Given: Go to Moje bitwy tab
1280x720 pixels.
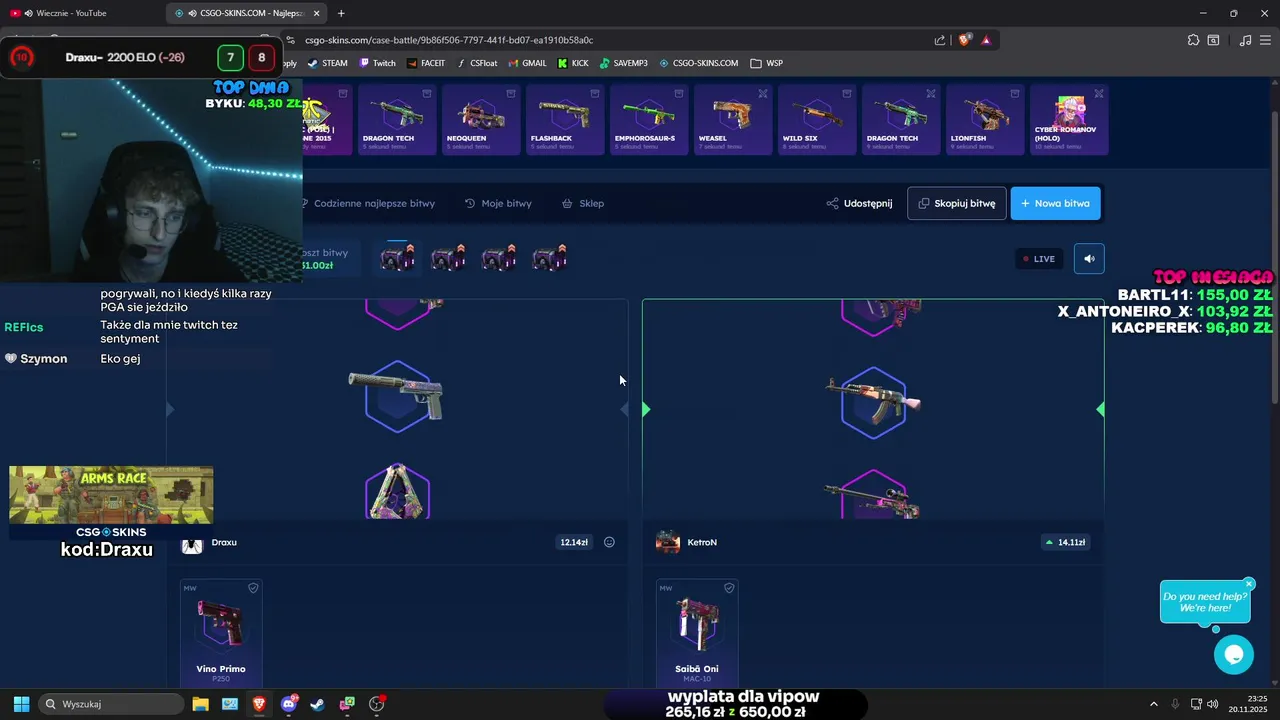Looking at the screenshot, I should (498, 203).
